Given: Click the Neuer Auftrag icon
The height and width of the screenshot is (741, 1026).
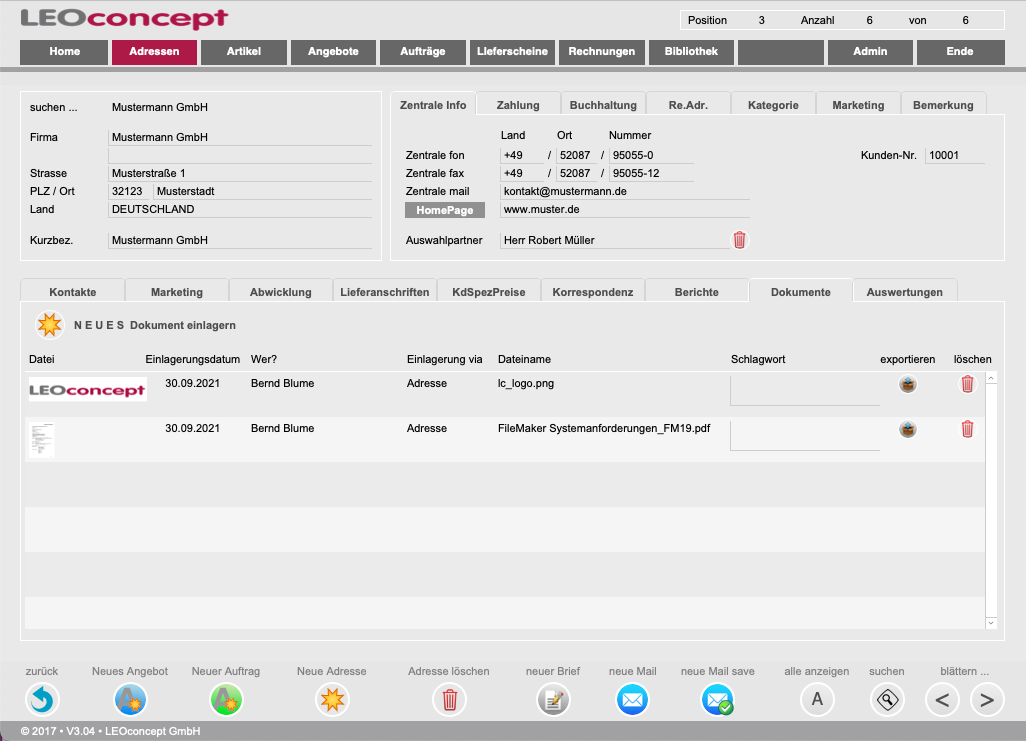Looking at the screenshot, I should 226,700.
